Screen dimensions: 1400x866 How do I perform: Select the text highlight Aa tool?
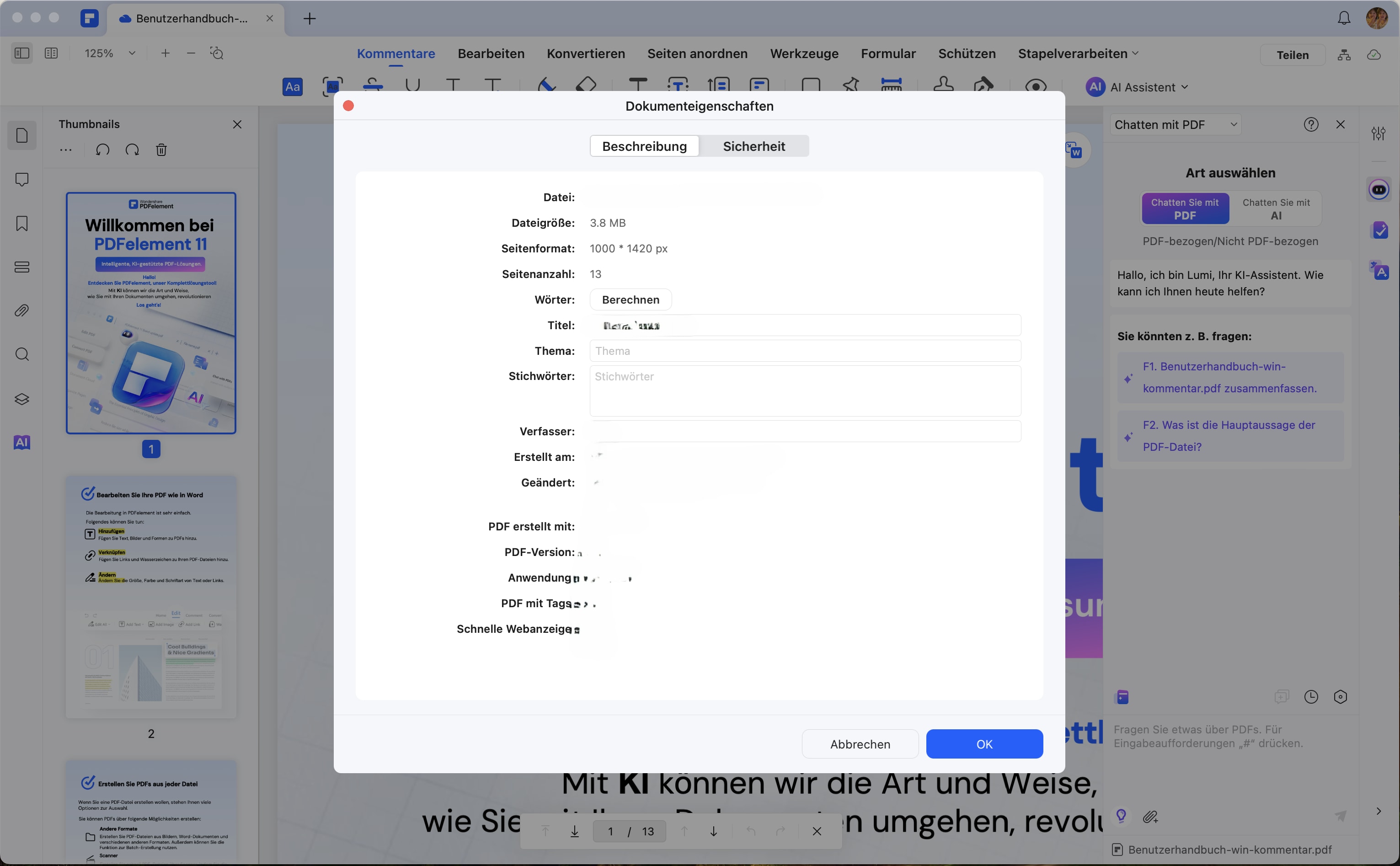(x=293, y=86)
